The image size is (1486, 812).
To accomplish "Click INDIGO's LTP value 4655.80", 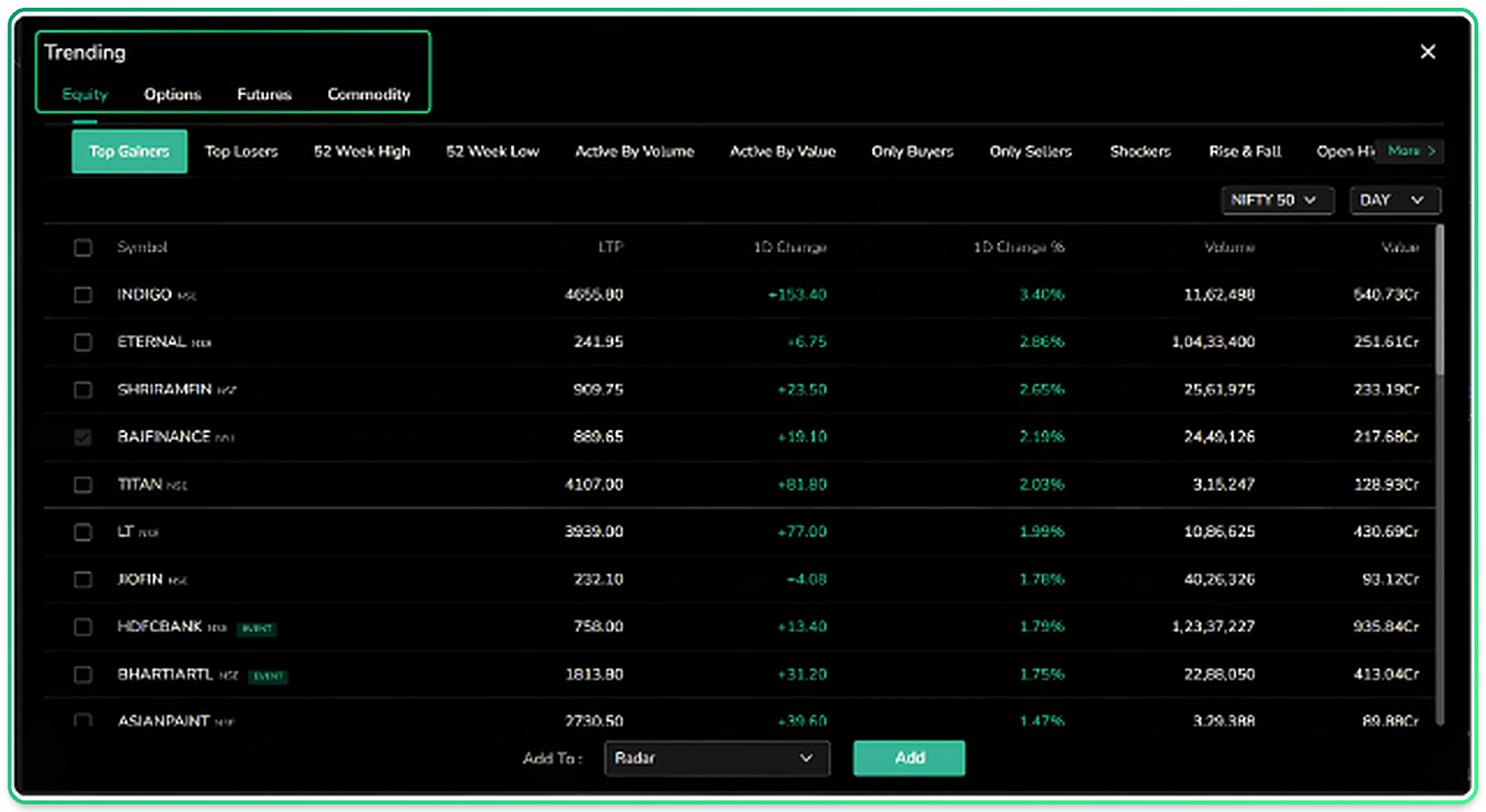I will pos(593,295).
